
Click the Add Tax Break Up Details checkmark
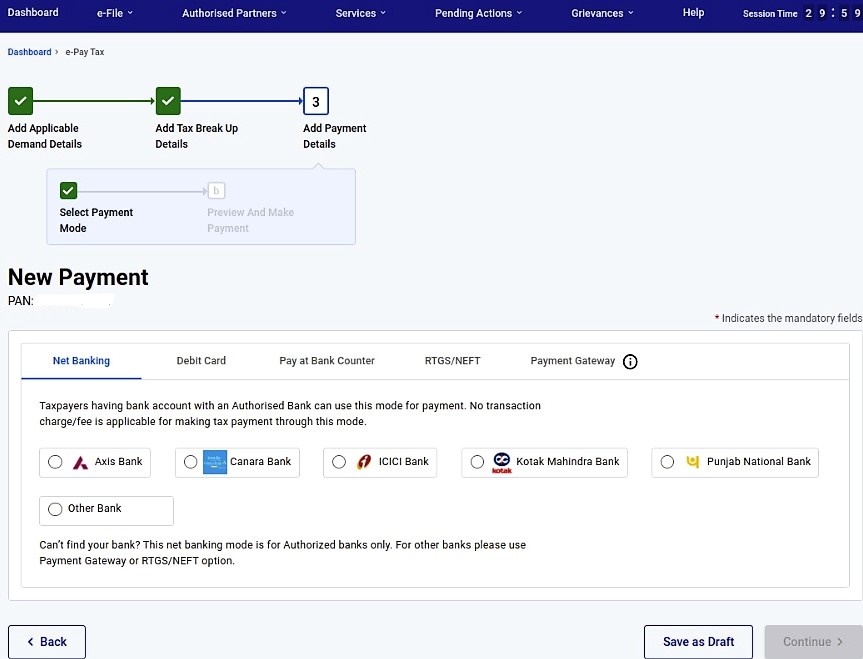pyautogui.click(x=167, y=100)
